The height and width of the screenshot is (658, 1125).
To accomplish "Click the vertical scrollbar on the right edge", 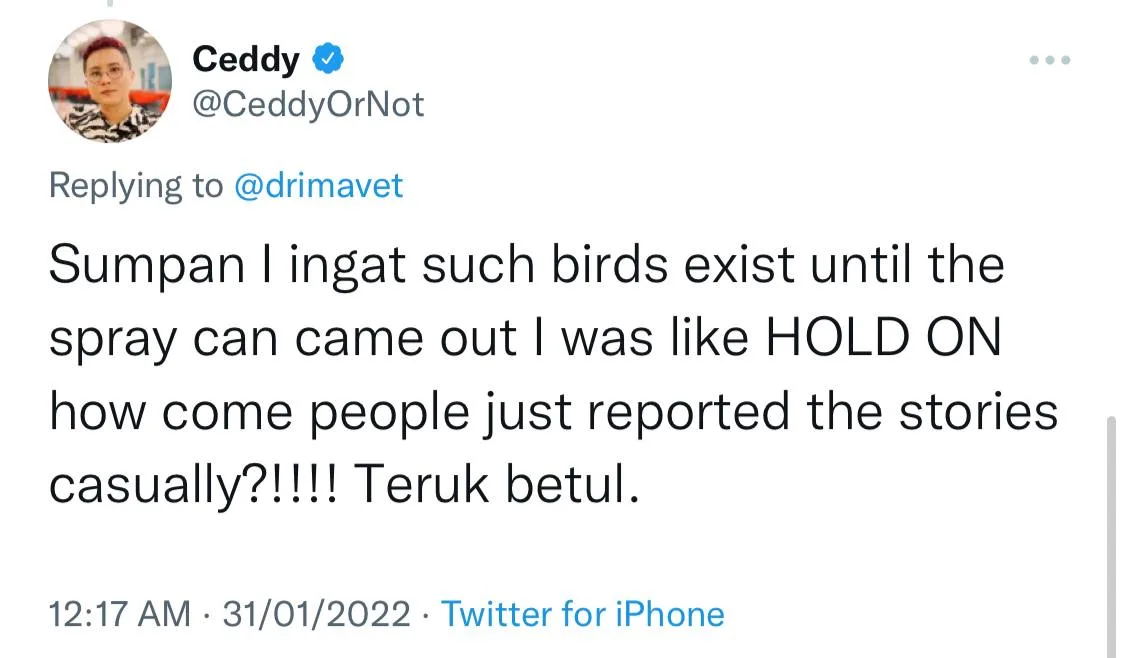I will point(1111,530).
